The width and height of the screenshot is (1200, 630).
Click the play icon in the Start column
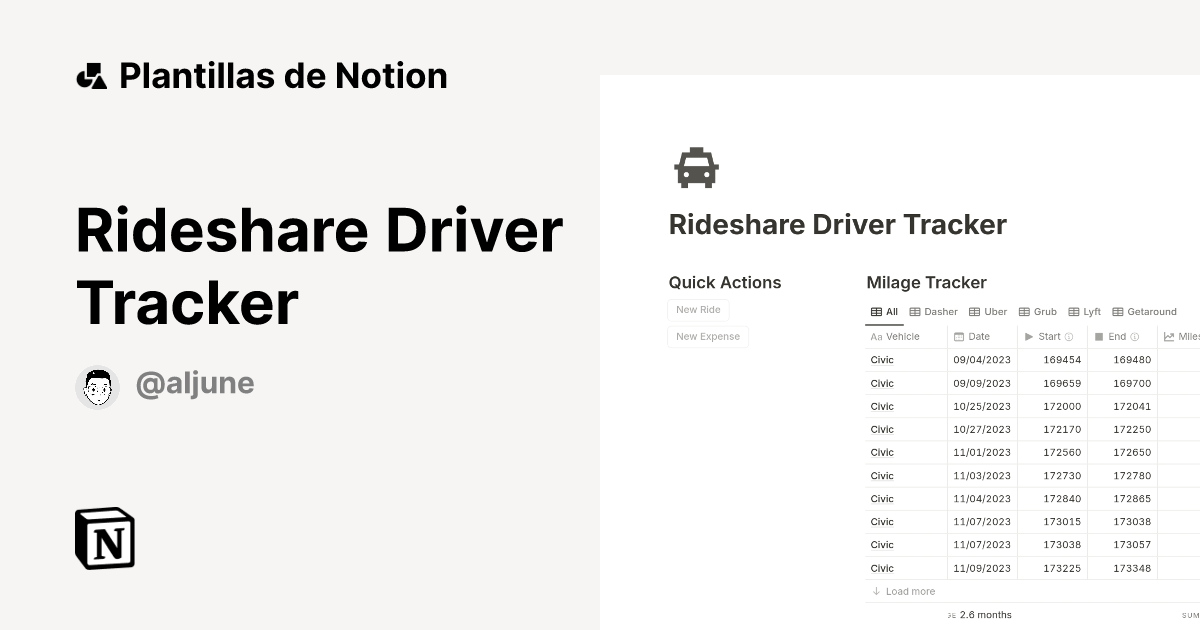(1028, 336)
